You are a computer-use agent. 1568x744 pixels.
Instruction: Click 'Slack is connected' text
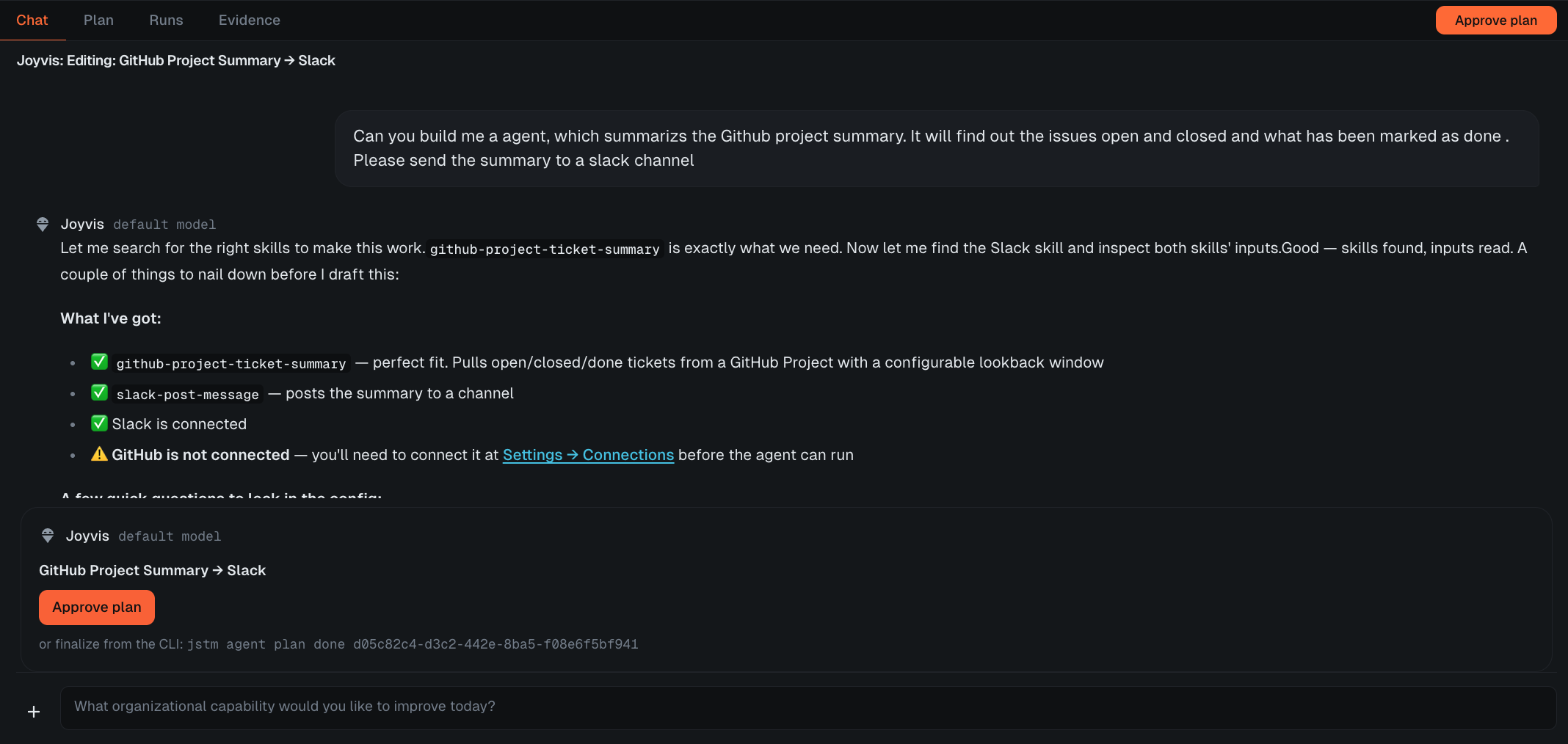coord(179,424)
